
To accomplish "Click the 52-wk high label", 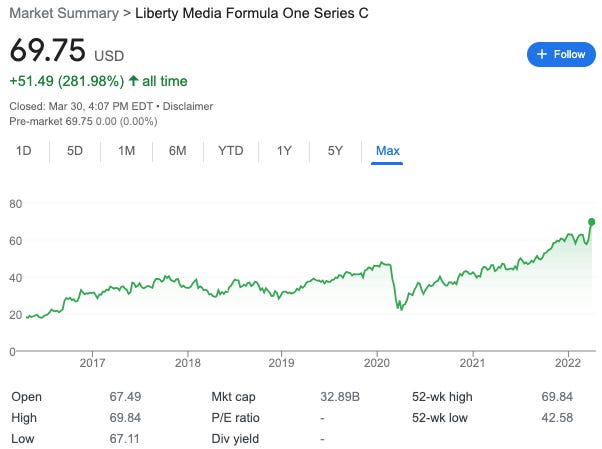I will 442,397.
